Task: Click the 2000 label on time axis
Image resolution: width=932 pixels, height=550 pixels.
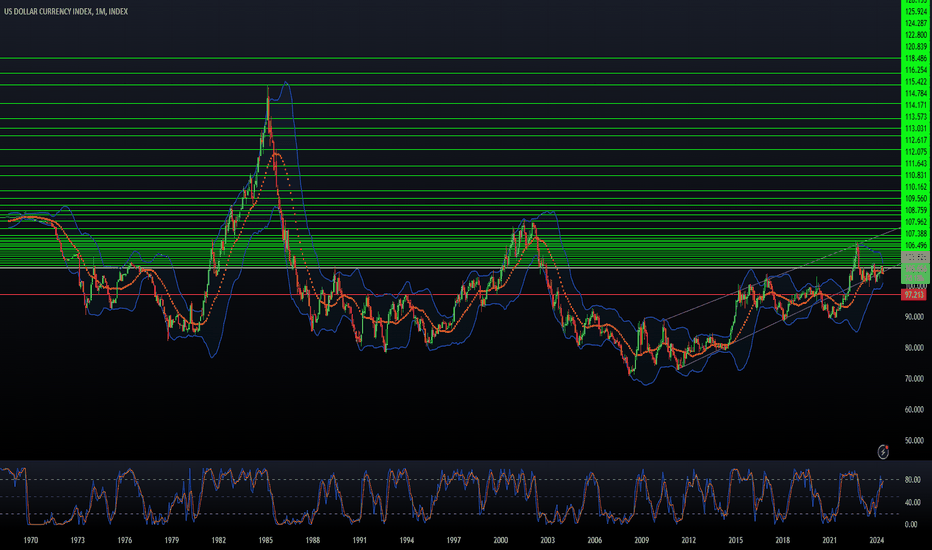Action: [500, 540]
